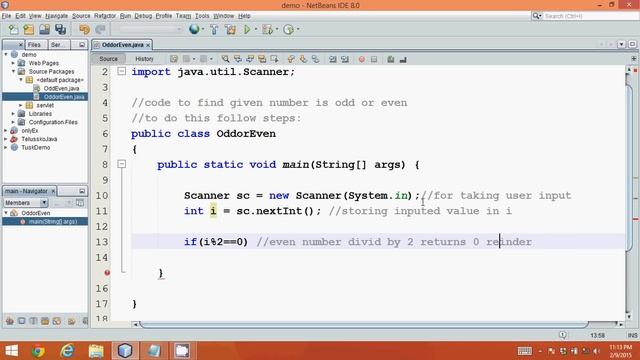The height and width of the screenshot is (360, 640).
Task: Click the Previous Bookmark icon
Action: [291, 59]
